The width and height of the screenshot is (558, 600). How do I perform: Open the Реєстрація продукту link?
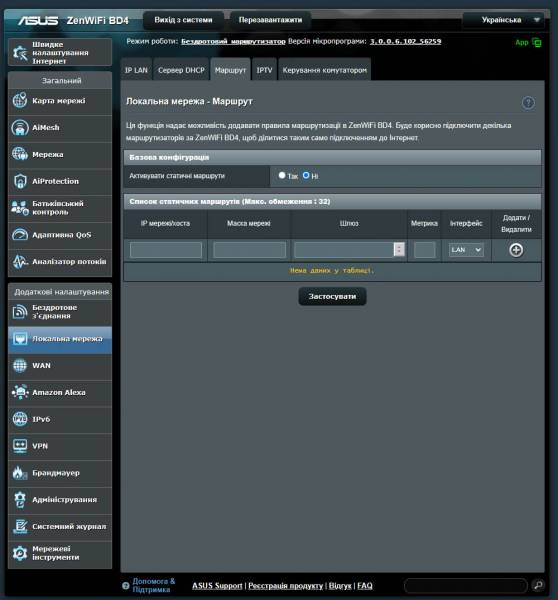click(286, 585)
